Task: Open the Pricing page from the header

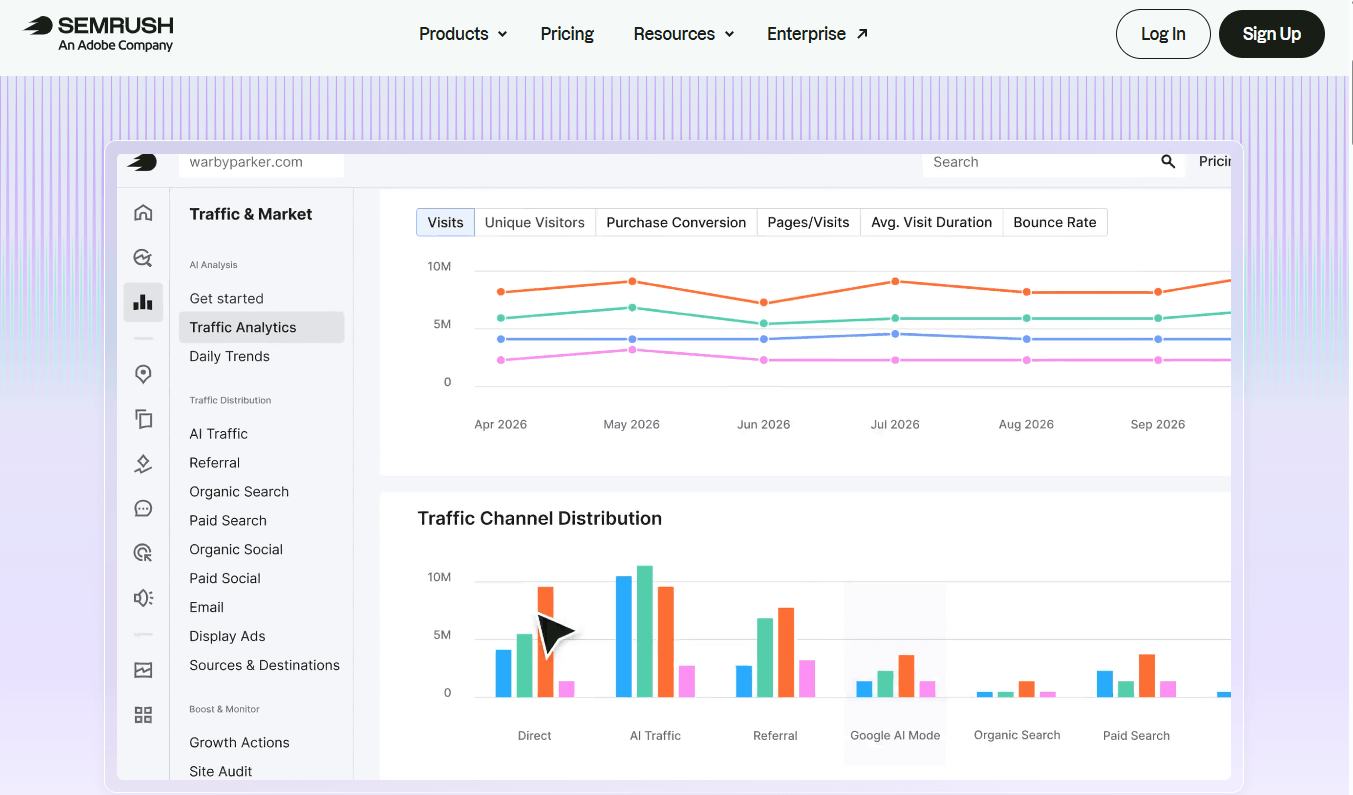Action: coord(567,34)
